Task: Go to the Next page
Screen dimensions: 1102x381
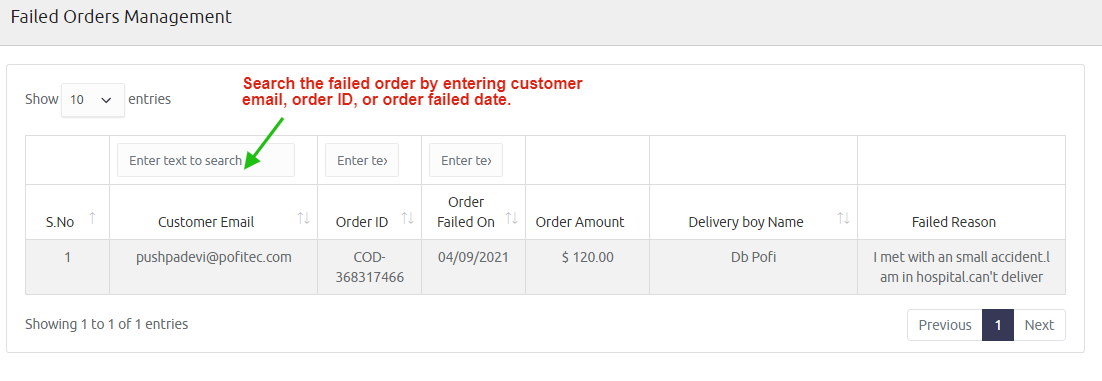Action: click(x=1039, y=325)
